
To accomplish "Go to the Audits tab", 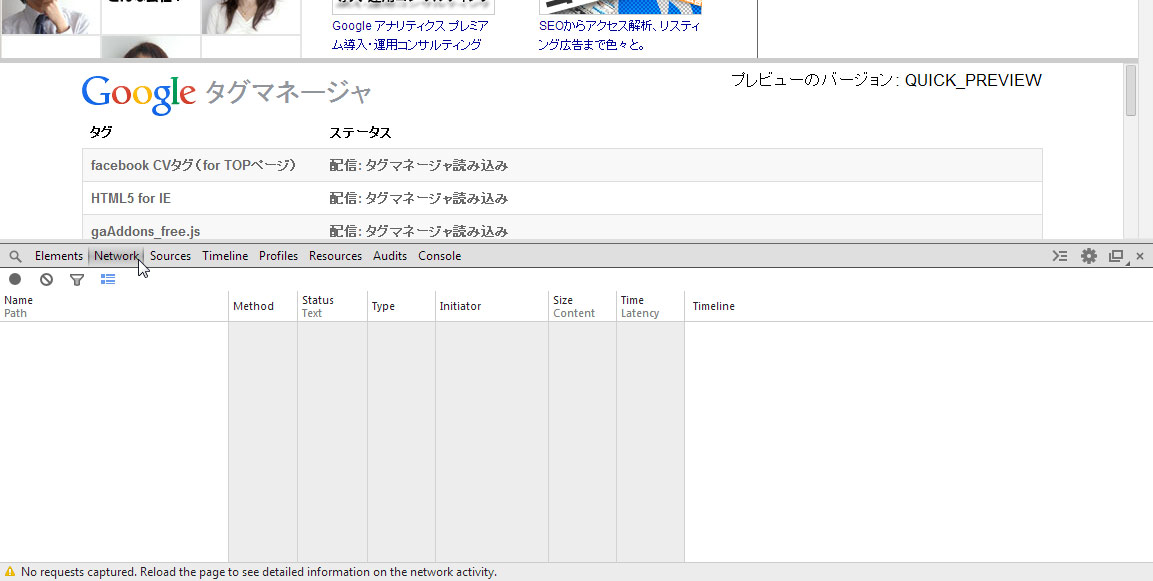I will pos(390,256).
